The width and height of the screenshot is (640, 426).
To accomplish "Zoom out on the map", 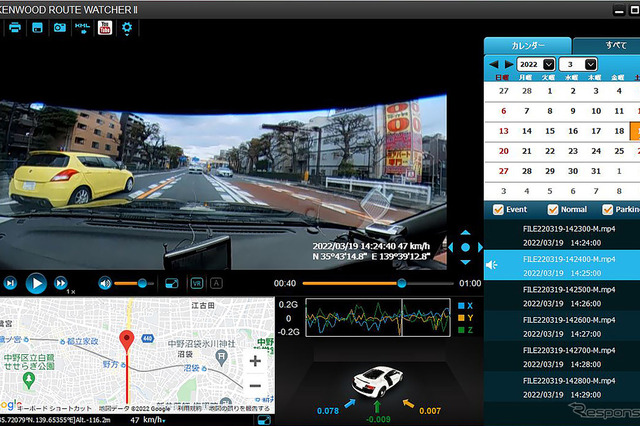I will [255, 386].
